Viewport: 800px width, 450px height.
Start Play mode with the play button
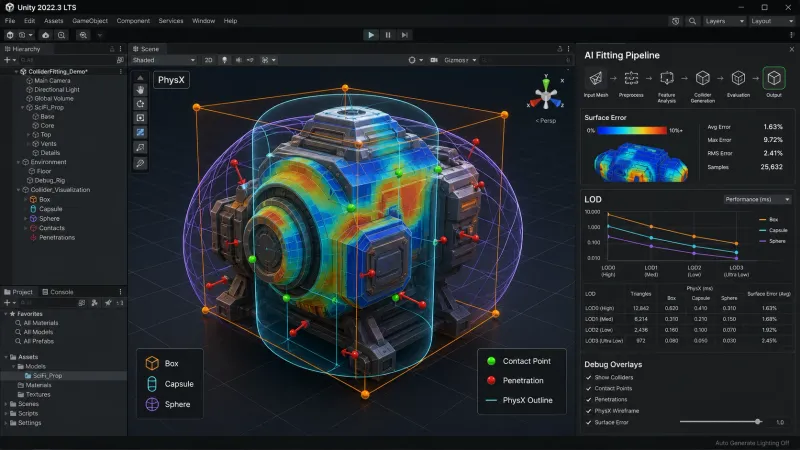[x=371, y=35]
